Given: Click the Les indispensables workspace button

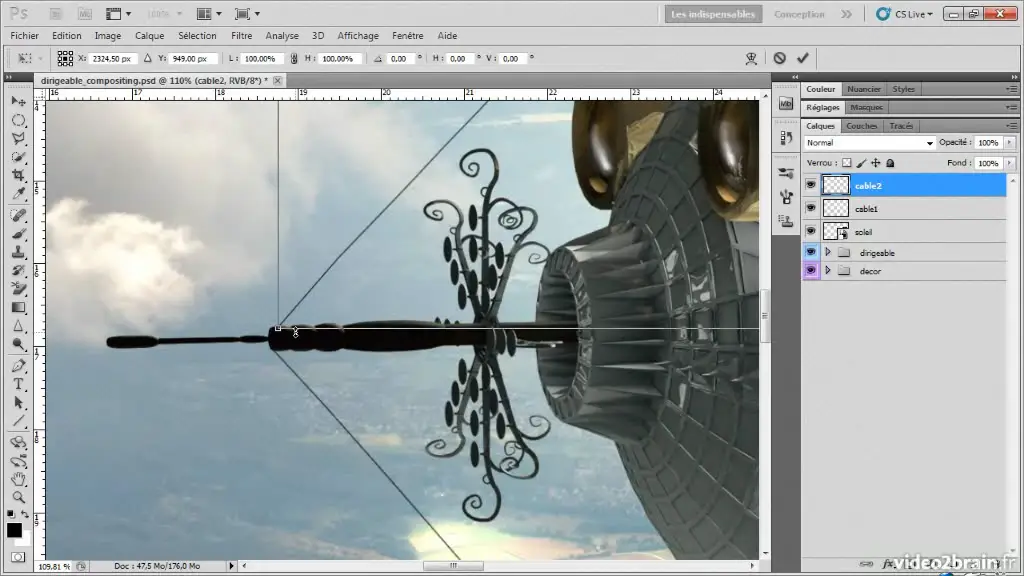Looking at the screenshot, I should (714, 14).
